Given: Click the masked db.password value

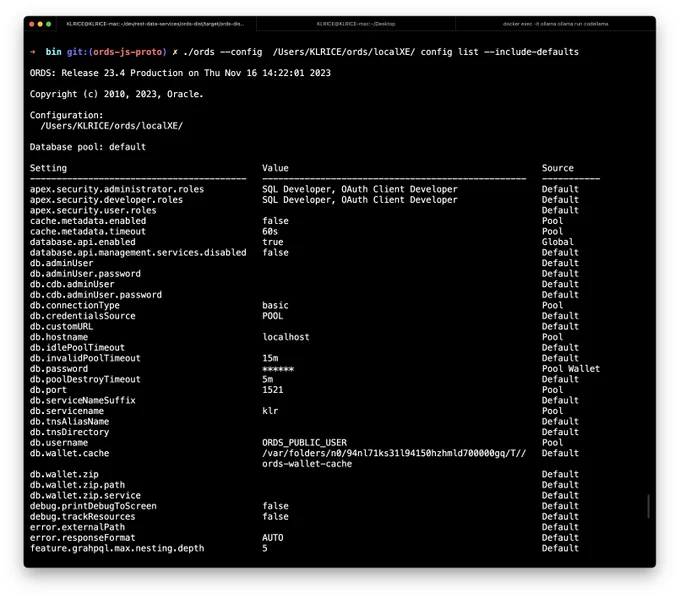Looking at the screenshot, I should click(x=278, y=369).
